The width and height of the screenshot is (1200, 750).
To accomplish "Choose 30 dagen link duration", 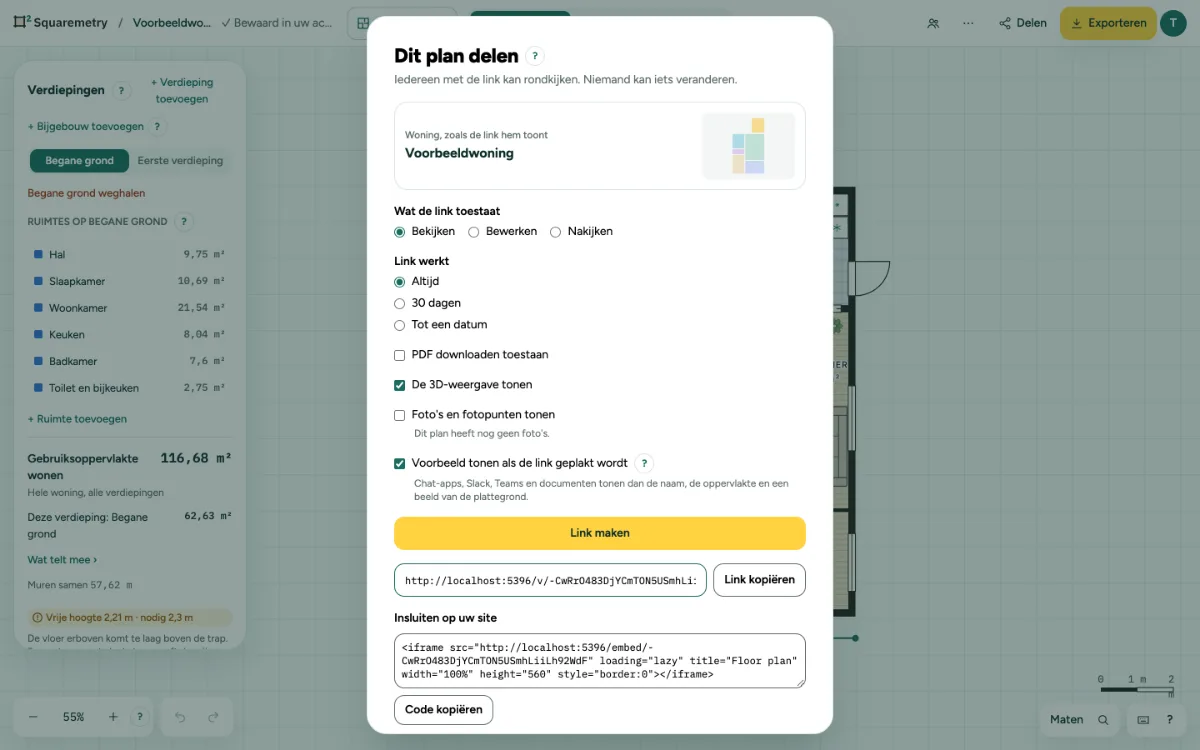I will (x=400, y=303).
